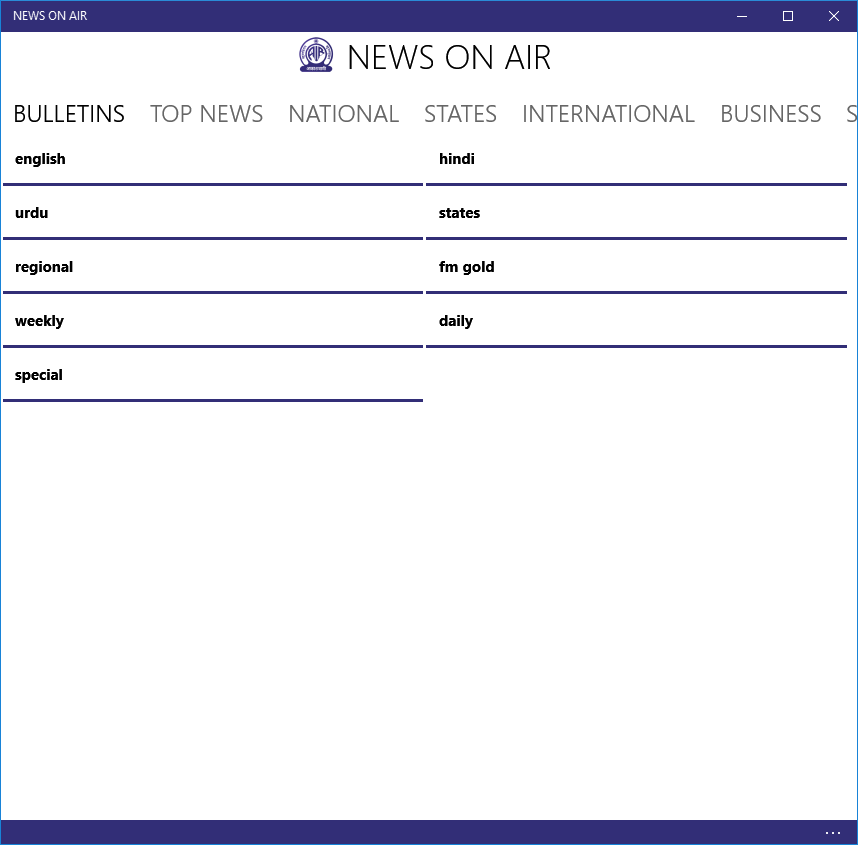Select the fm gold bulletins entry
858x845 pixels.
636,268
